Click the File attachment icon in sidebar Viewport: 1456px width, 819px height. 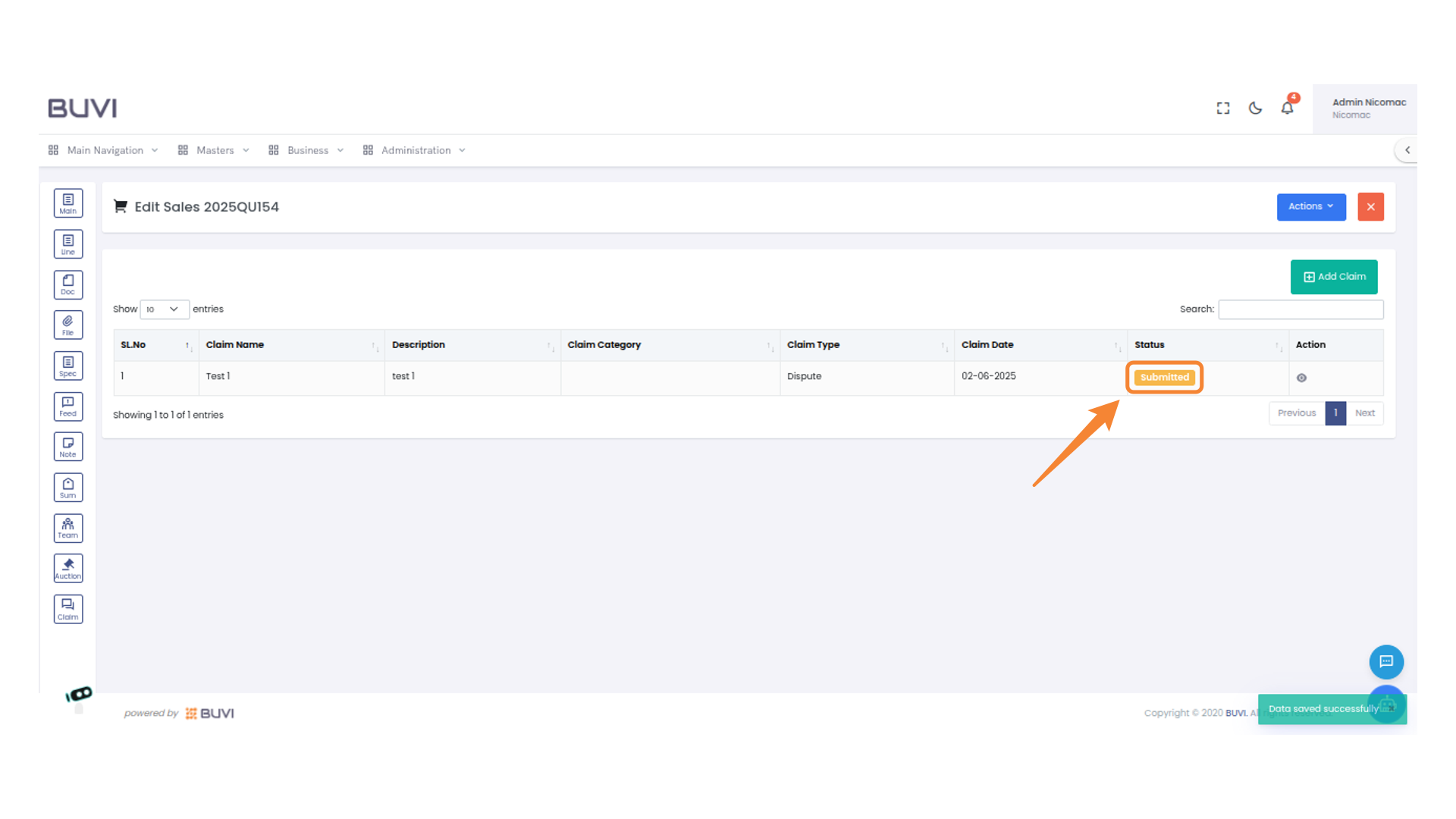click(68, 324)
